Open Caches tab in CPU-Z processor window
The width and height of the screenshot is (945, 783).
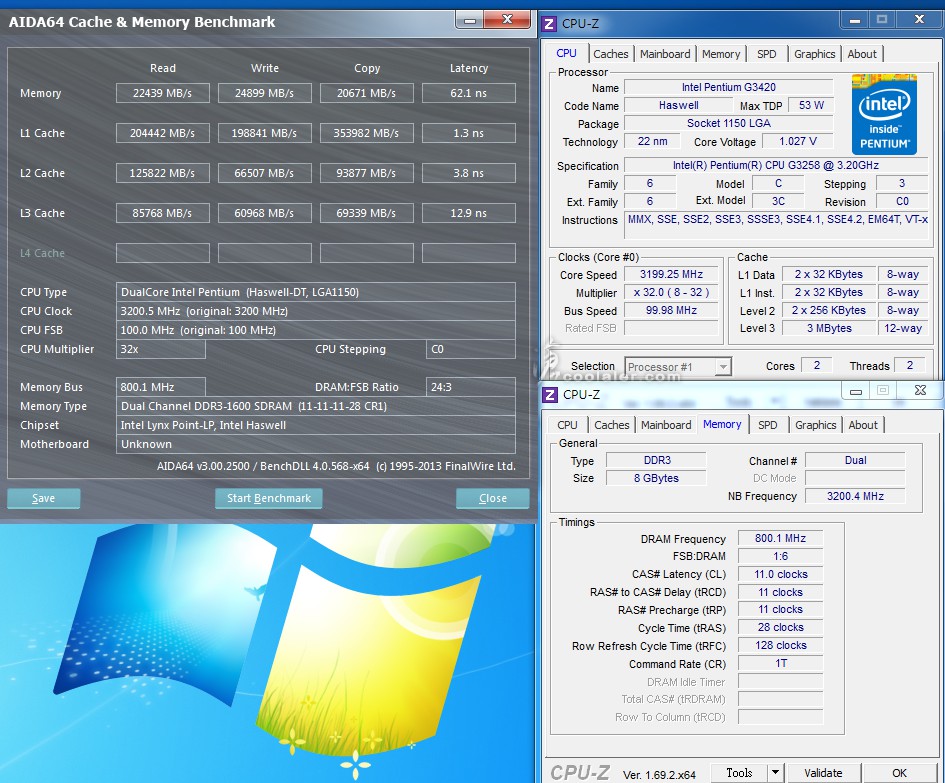[x=611, y=54]
